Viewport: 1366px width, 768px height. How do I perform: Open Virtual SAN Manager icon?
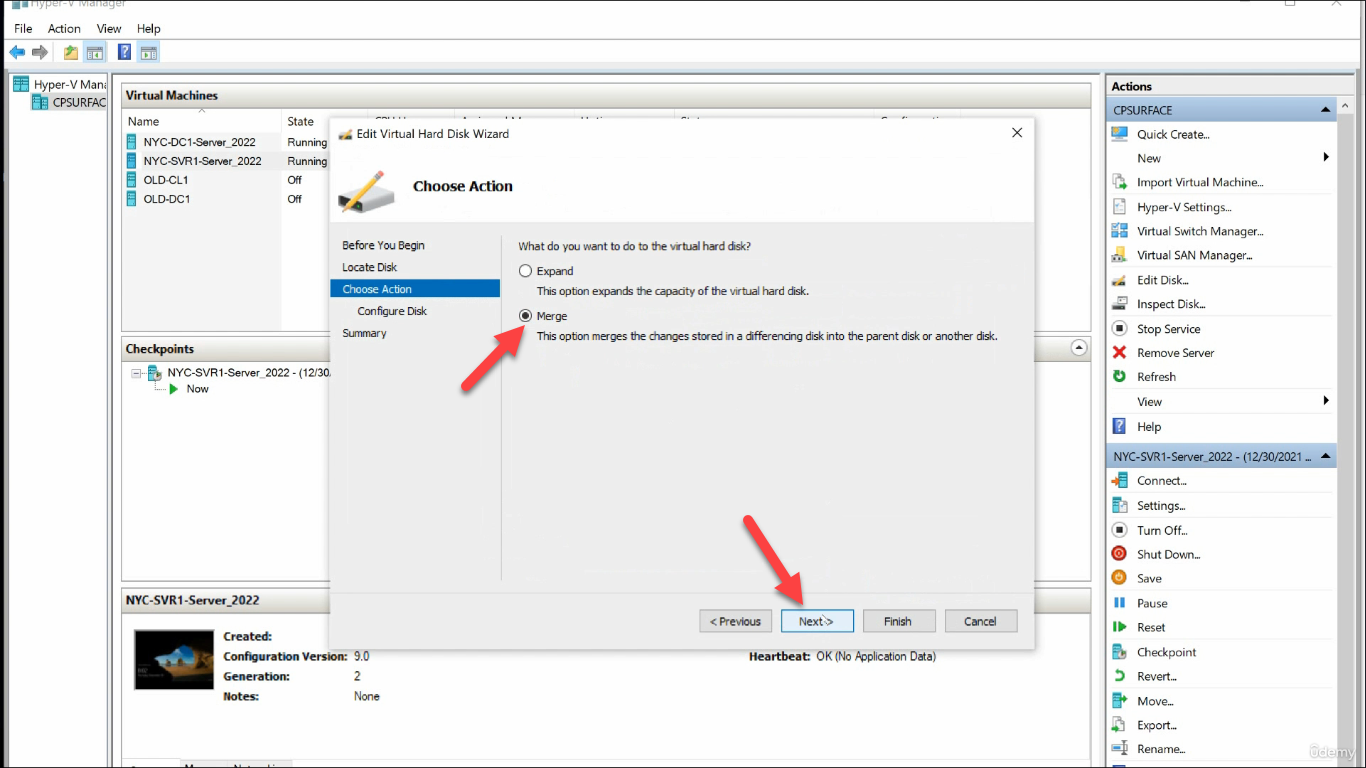pos(1120,255)
